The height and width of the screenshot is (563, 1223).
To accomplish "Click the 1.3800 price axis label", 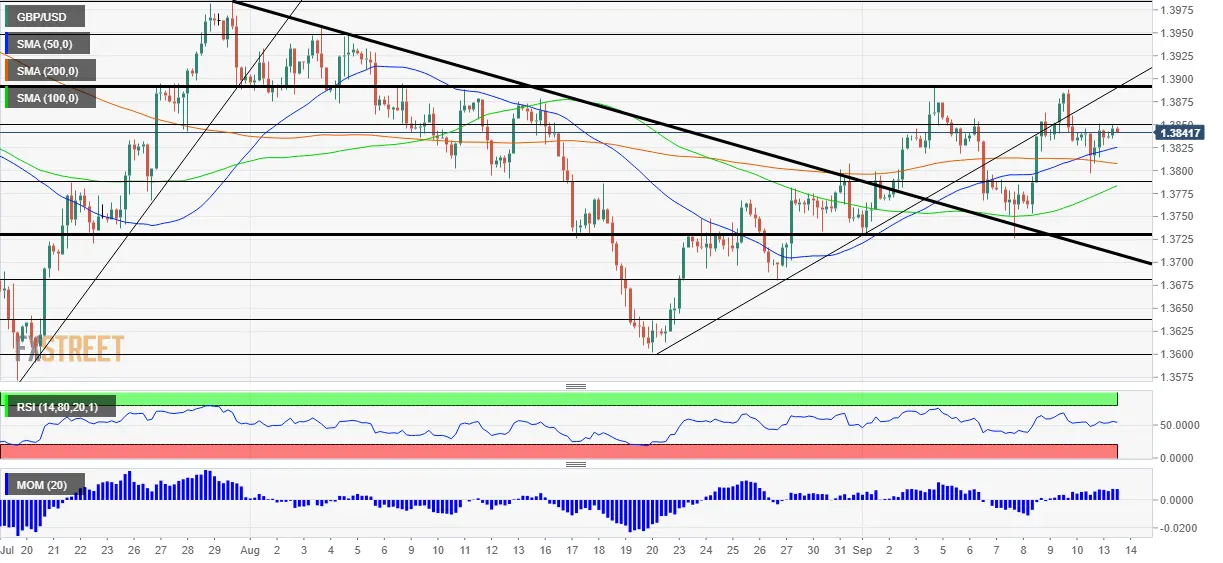I will pos(1175,171).
